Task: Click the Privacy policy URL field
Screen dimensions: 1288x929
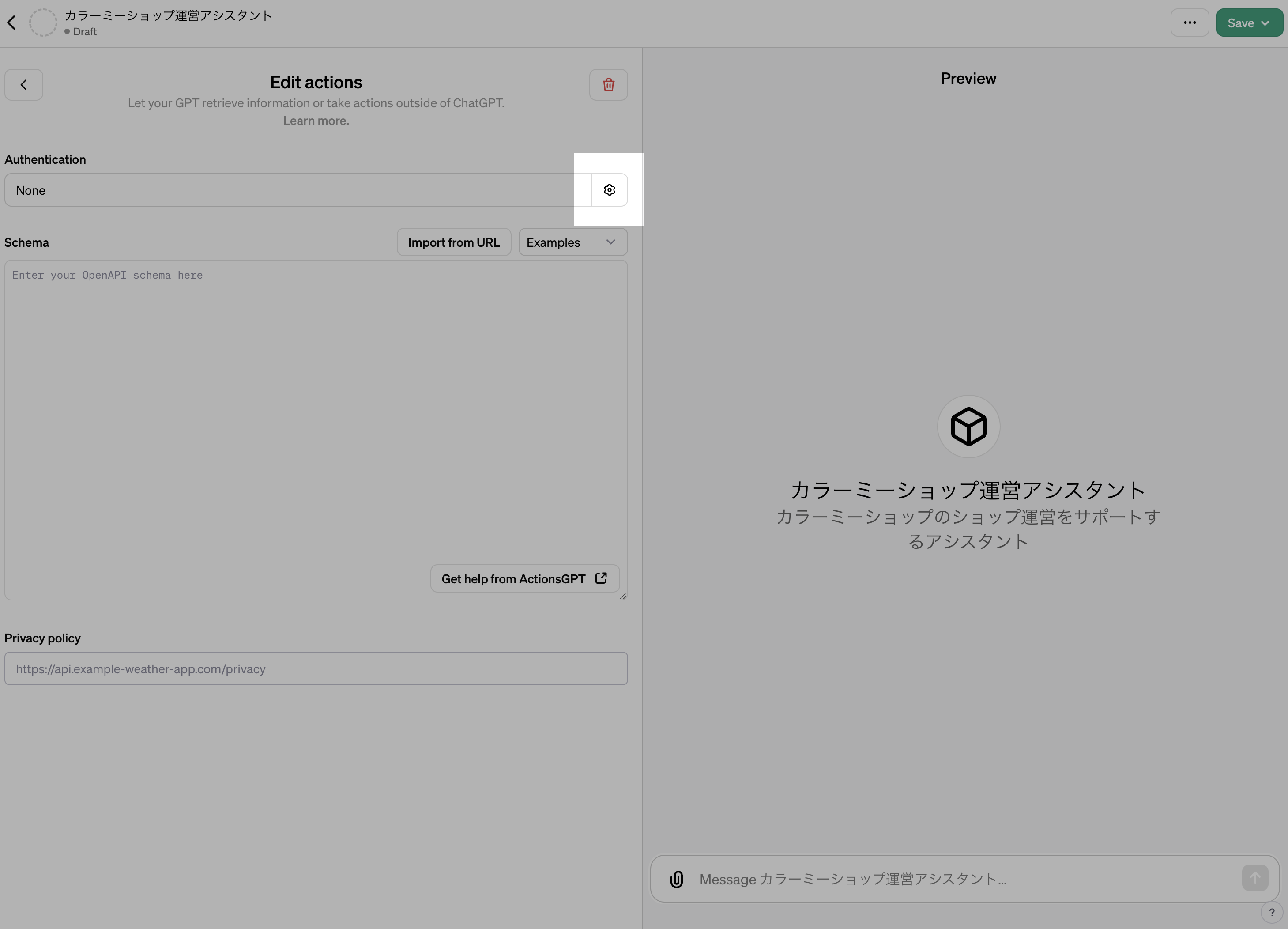Action: (x=316, y=669)
